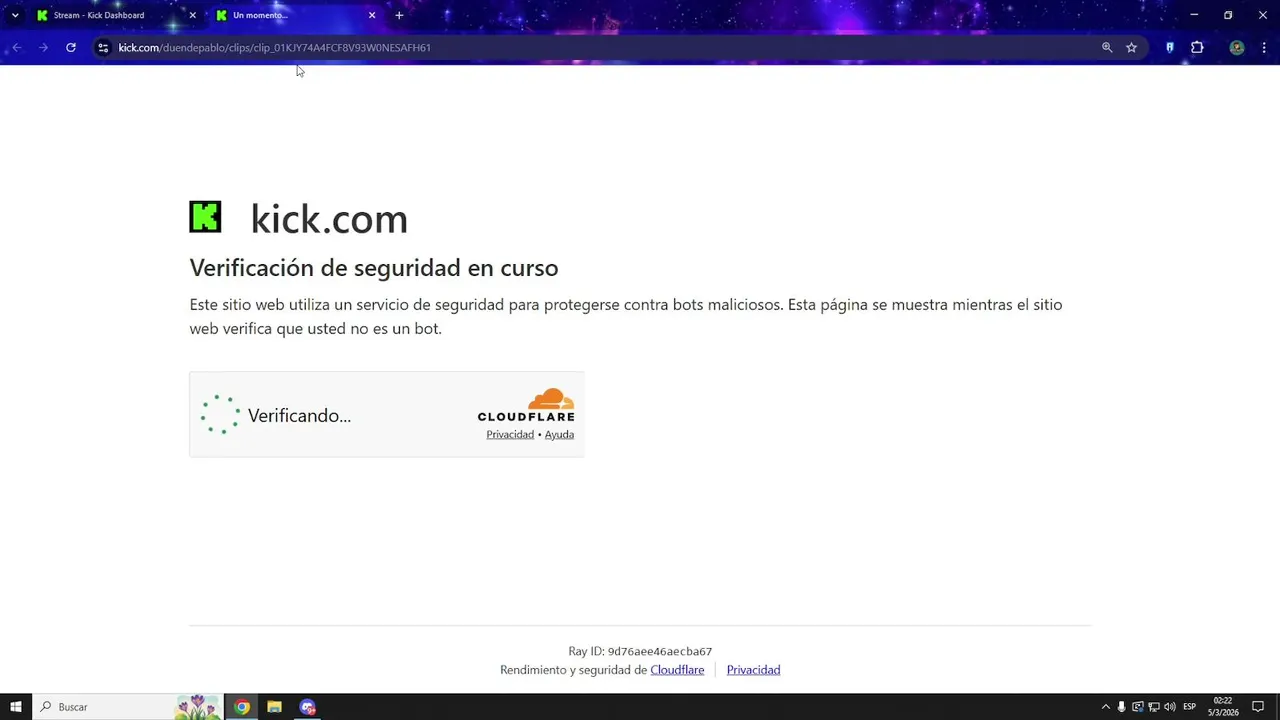Open the notification center icon
Viewport: 1280px width, 720px height.
(1259, 707)
